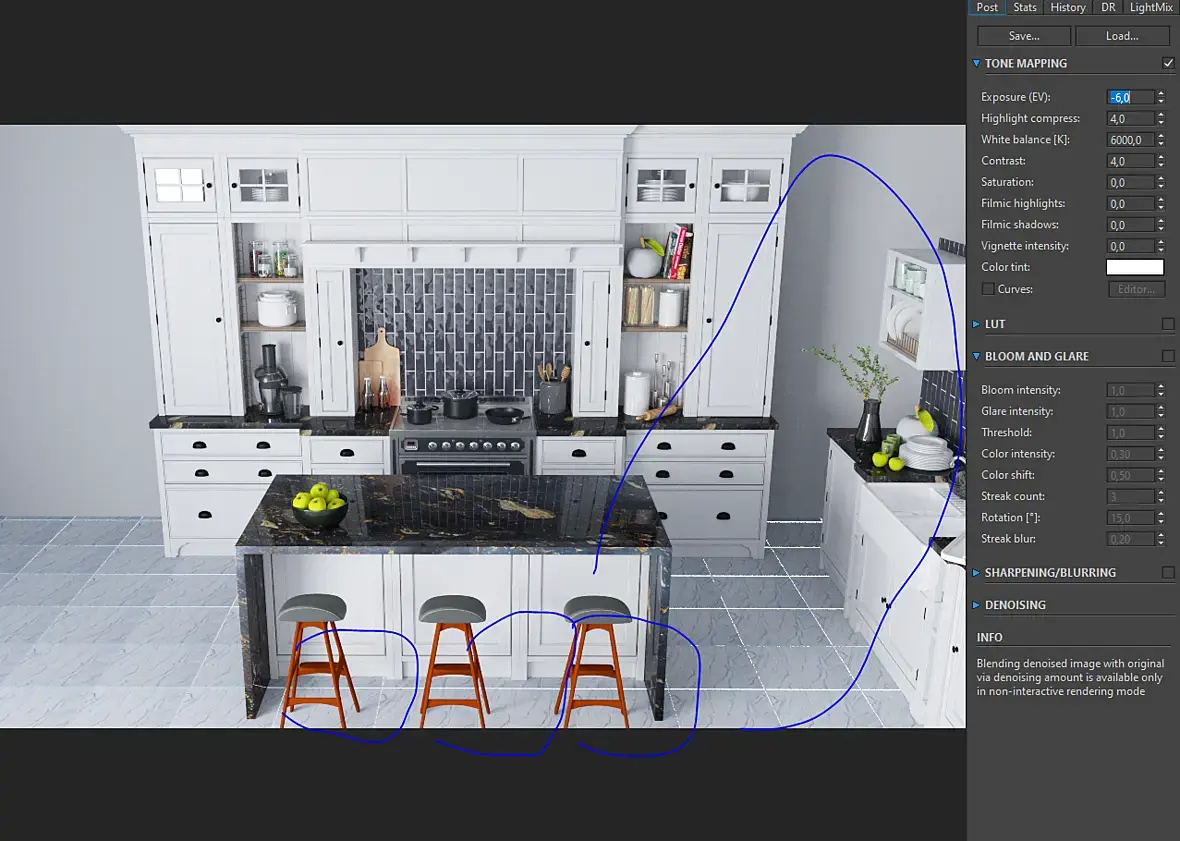This screenshot has height=841, width=1180.
Task: Expand the Sharpening/Blurring section arrow
Action: pyautogui.click(x=977, y=573)
